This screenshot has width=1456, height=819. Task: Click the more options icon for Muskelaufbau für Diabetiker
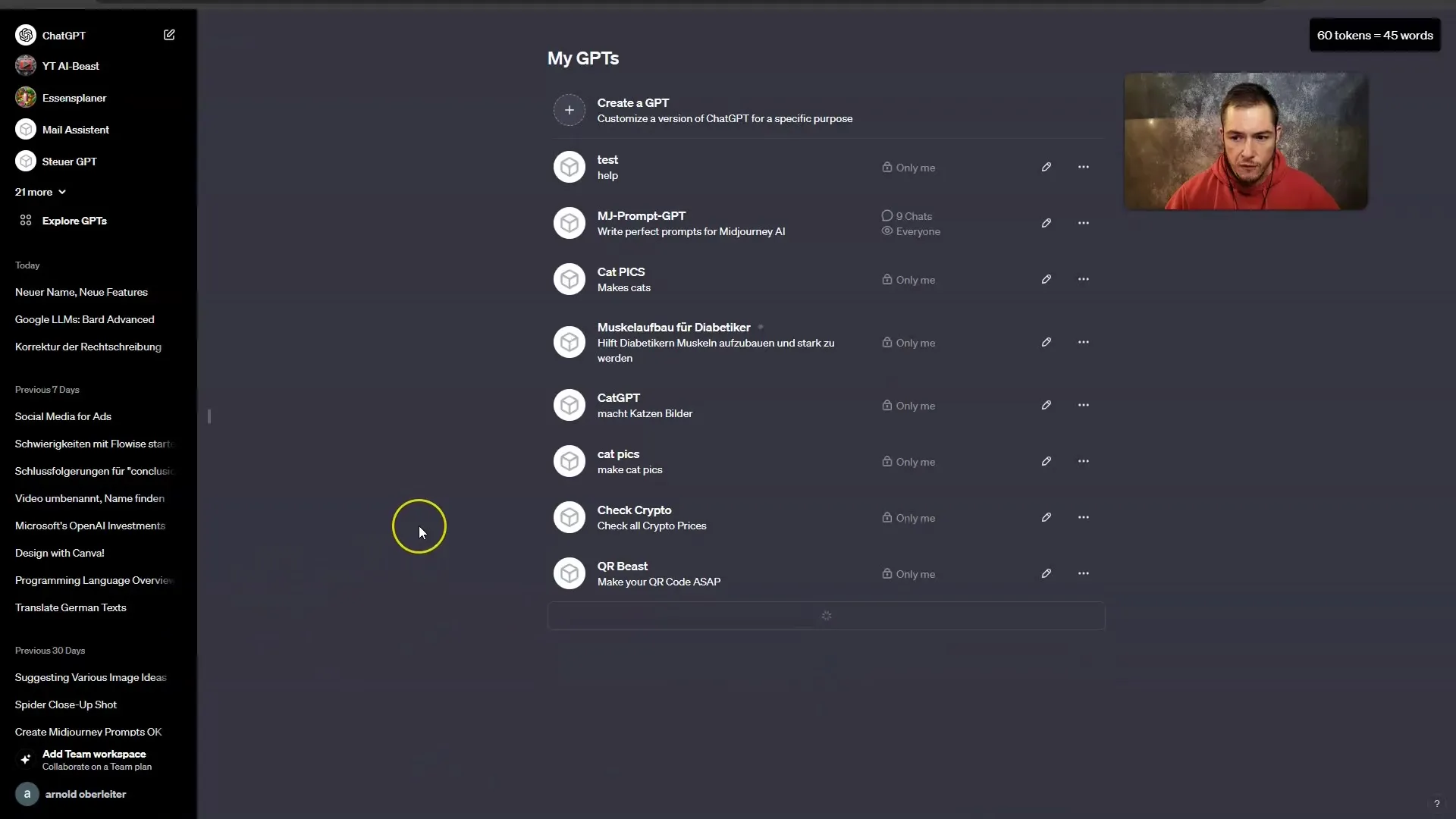[1083, 342]
